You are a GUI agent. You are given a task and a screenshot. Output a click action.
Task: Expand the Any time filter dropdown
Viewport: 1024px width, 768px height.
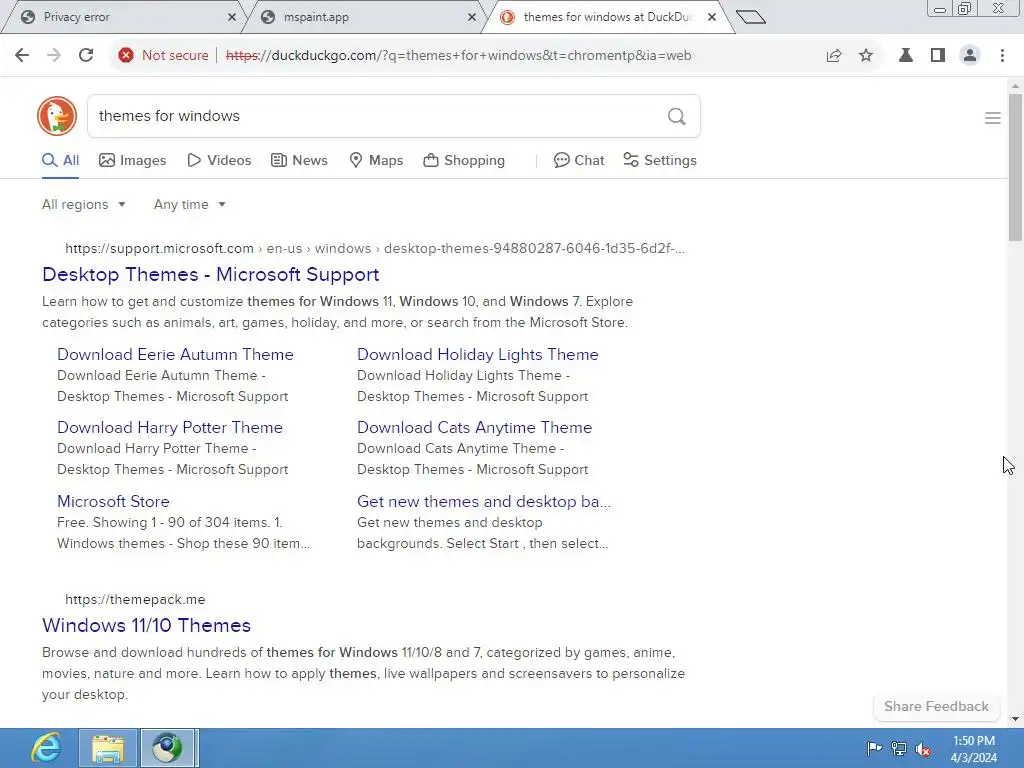(x=189, y=204)
